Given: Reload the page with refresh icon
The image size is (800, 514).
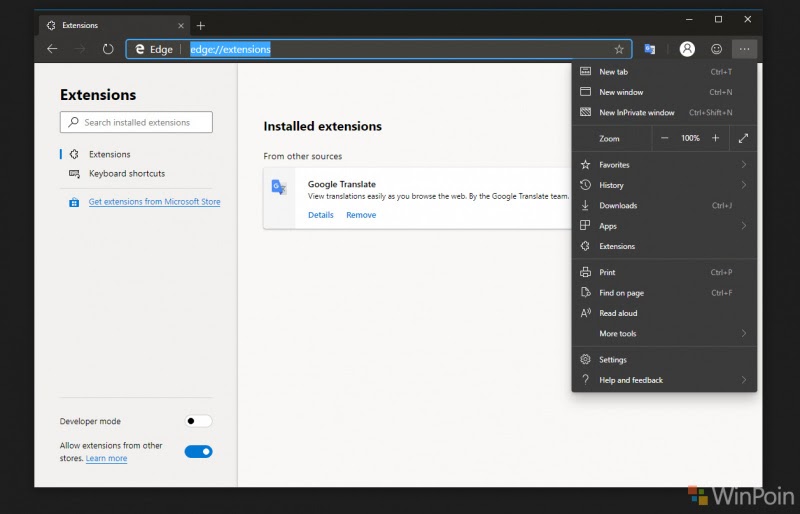Looking at the screenshot, I should [108, 49].
